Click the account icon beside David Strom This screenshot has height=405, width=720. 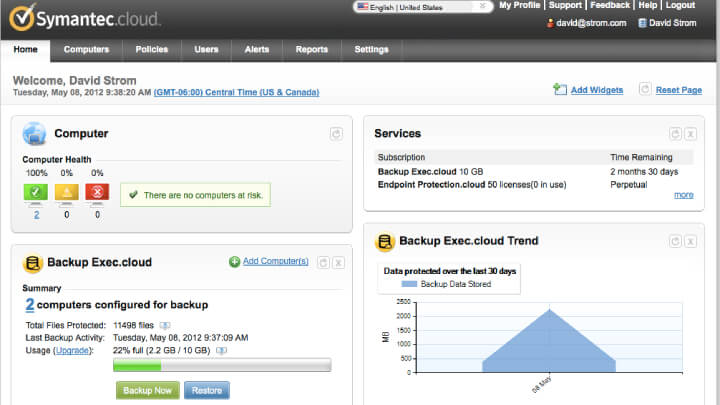pos(642,23)
